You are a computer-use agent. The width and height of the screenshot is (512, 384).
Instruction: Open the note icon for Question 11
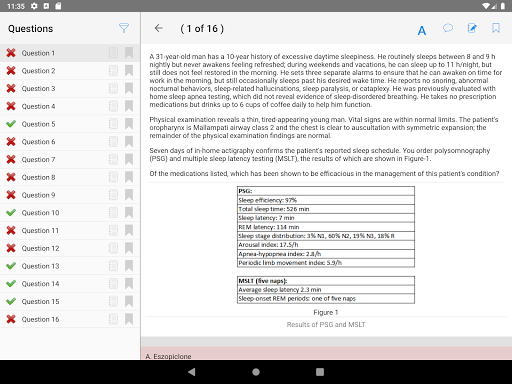113,230
